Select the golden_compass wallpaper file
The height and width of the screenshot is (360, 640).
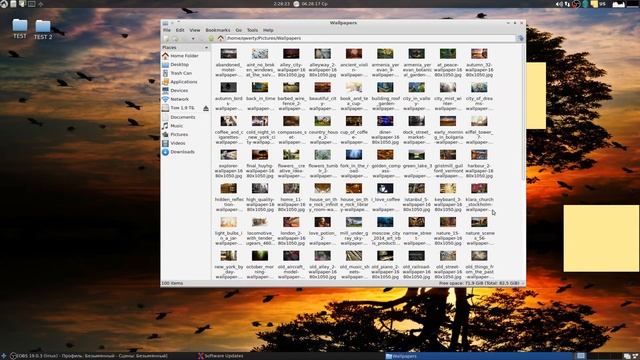[x=385, y=164]
